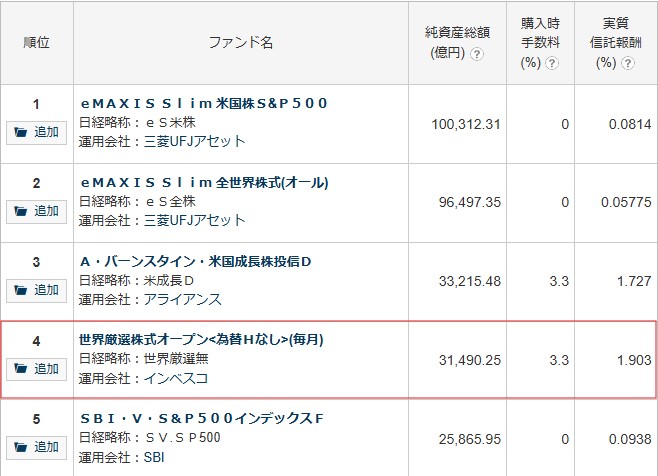
Task: Select the 純資産総額(億円) column header
Action: [454, 43]
